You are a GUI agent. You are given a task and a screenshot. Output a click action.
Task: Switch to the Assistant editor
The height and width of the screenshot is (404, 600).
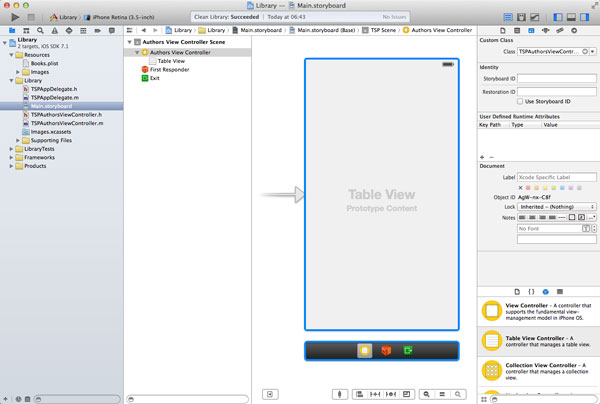521,17
